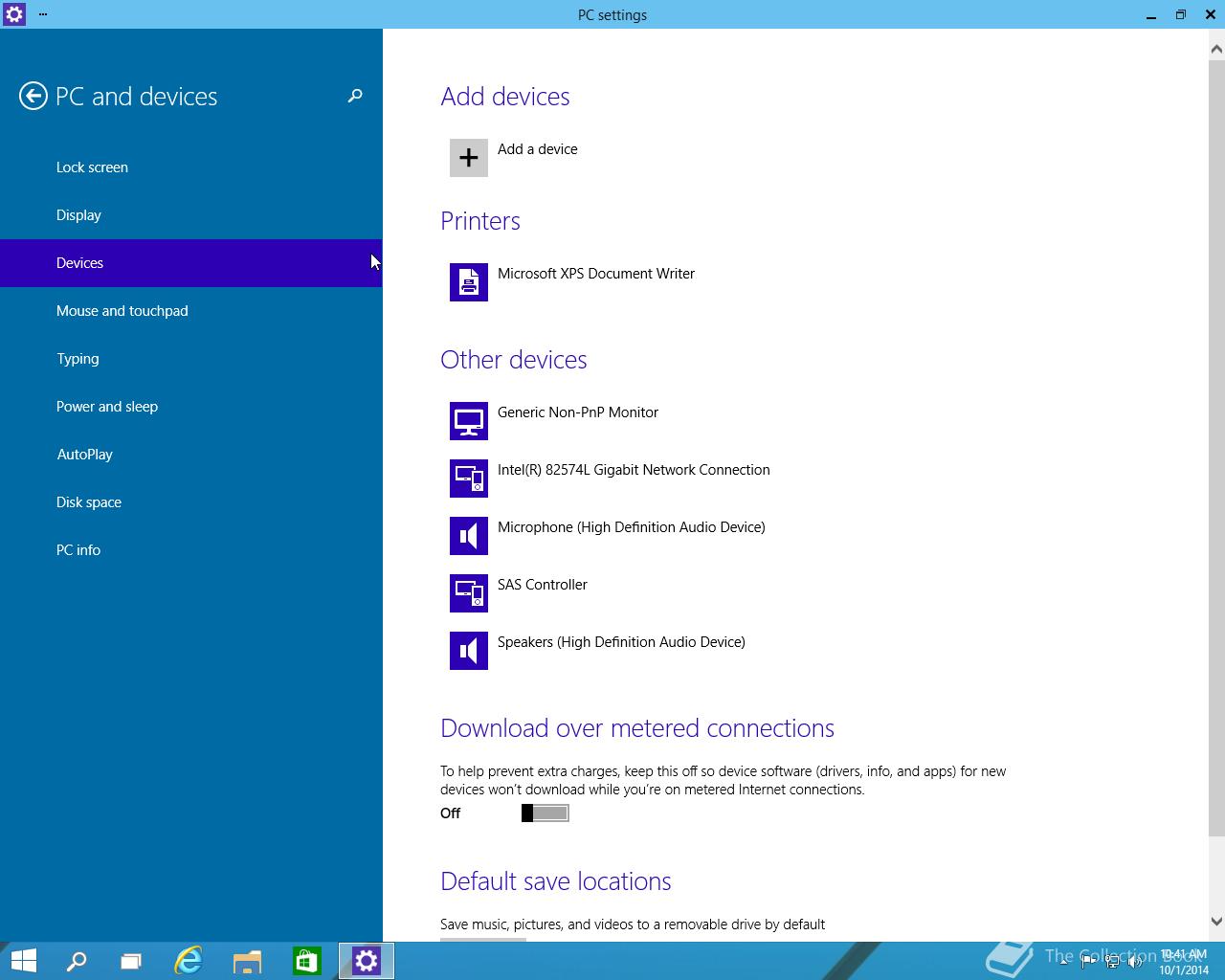The image size is (1225, 980).
Task: Click the speaker volume tray icon
Action: [1136, 963]
